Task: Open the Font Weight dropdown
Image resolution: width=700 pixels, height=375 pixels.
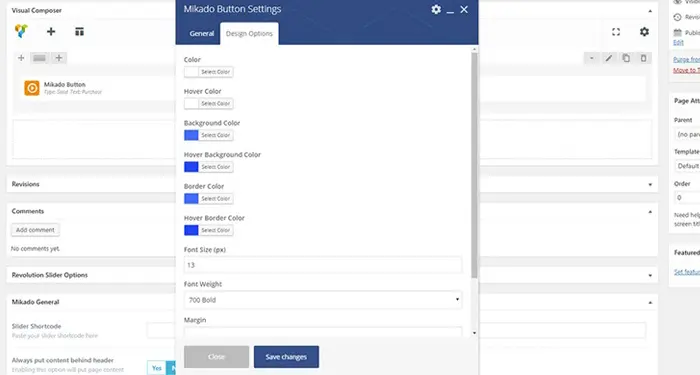Action: pyautogui.click(x=323, y=300)
